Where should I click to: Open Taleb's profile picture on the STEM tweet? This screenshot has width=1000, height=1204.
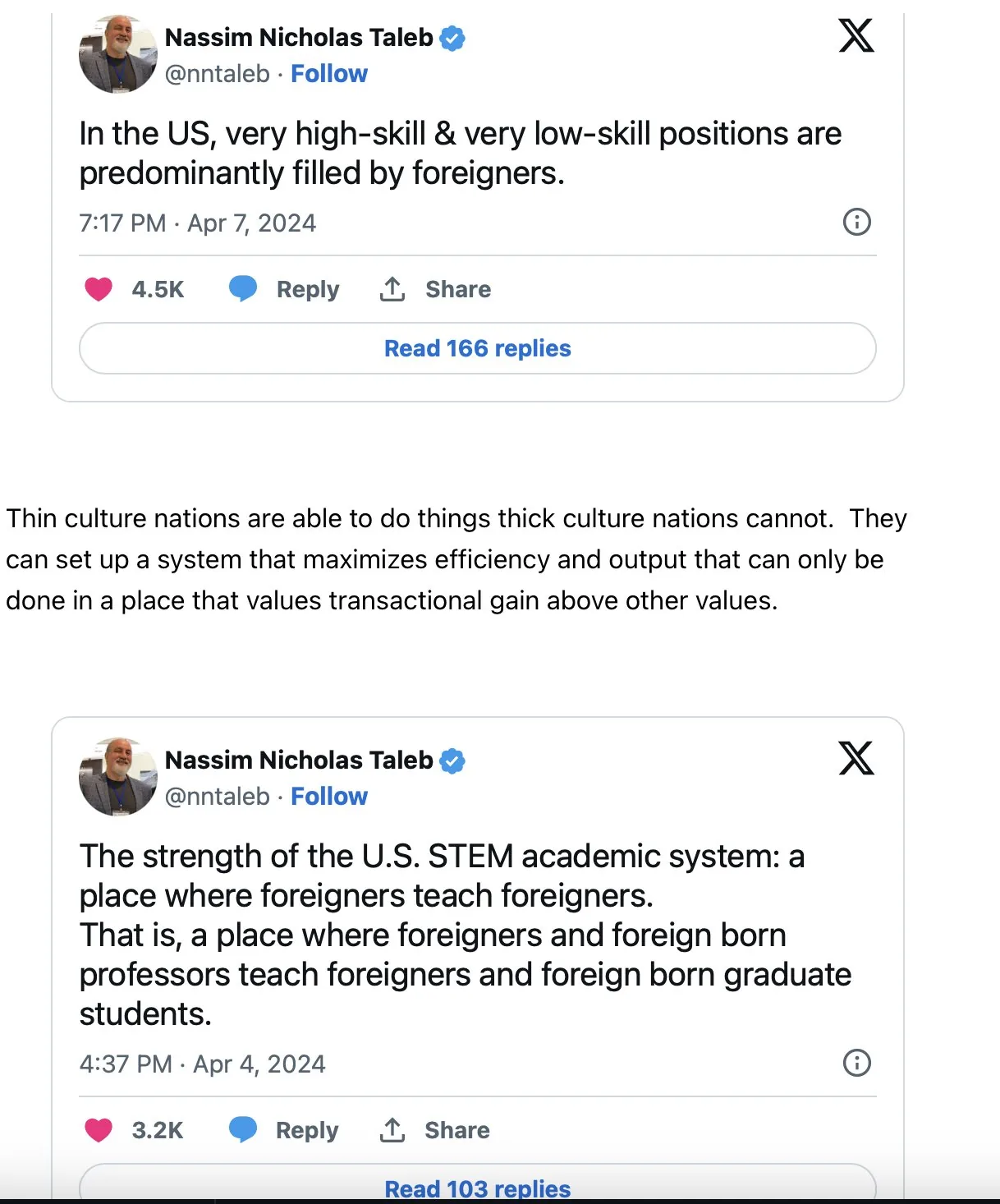tap(117, 777)
